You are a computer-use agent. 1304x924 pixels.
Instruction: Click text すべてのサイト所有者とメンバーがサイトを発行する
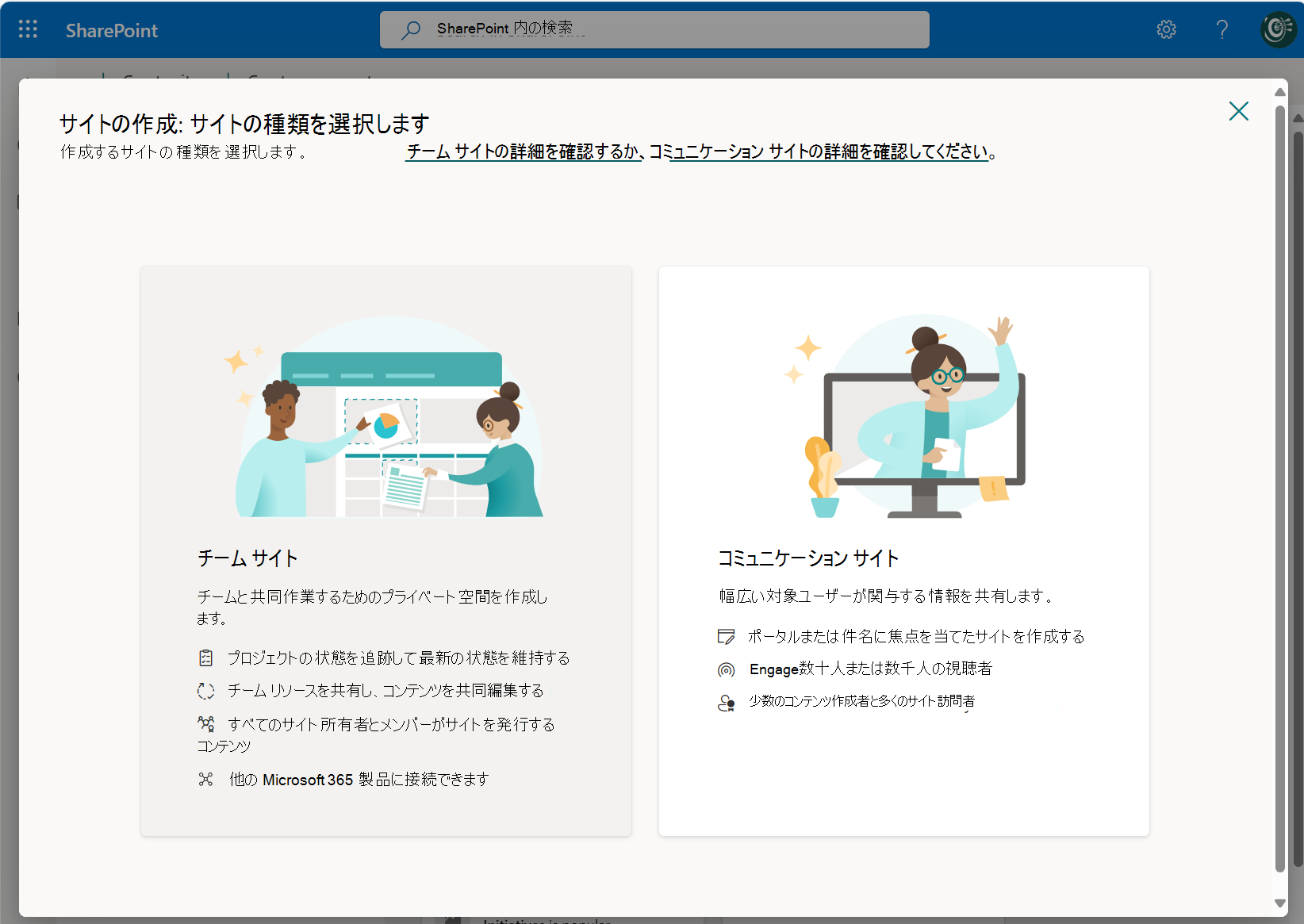[x=391, y=724]
